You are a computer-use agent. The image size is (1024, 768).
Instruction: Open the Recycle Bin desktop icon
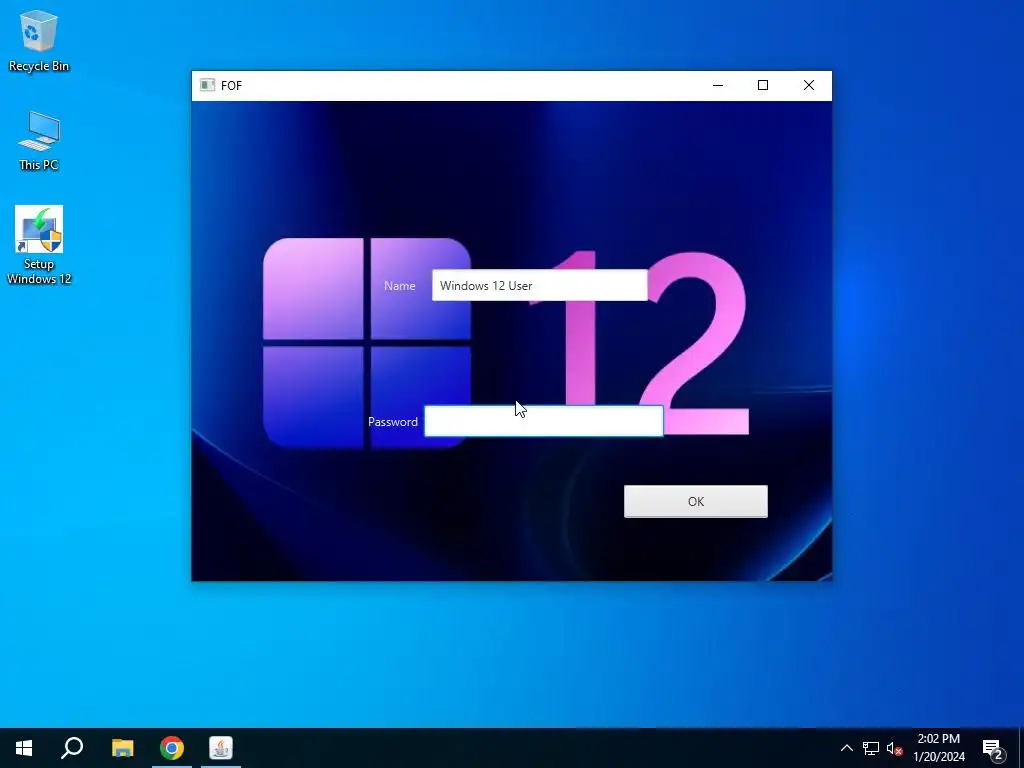pyautogui.click(x=39, y=41)
